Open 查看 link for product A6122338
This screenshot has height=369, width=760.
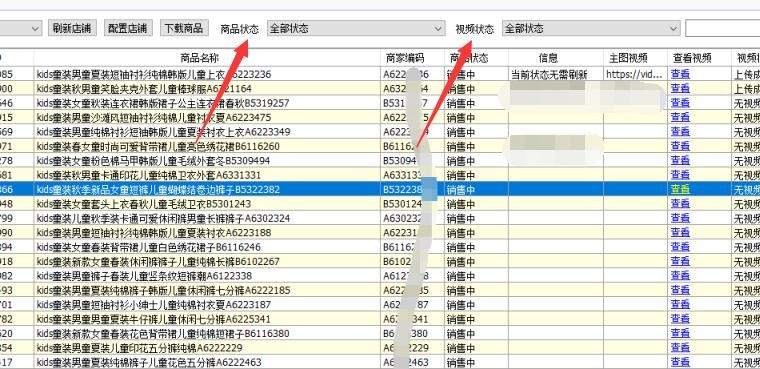point(680,276)
